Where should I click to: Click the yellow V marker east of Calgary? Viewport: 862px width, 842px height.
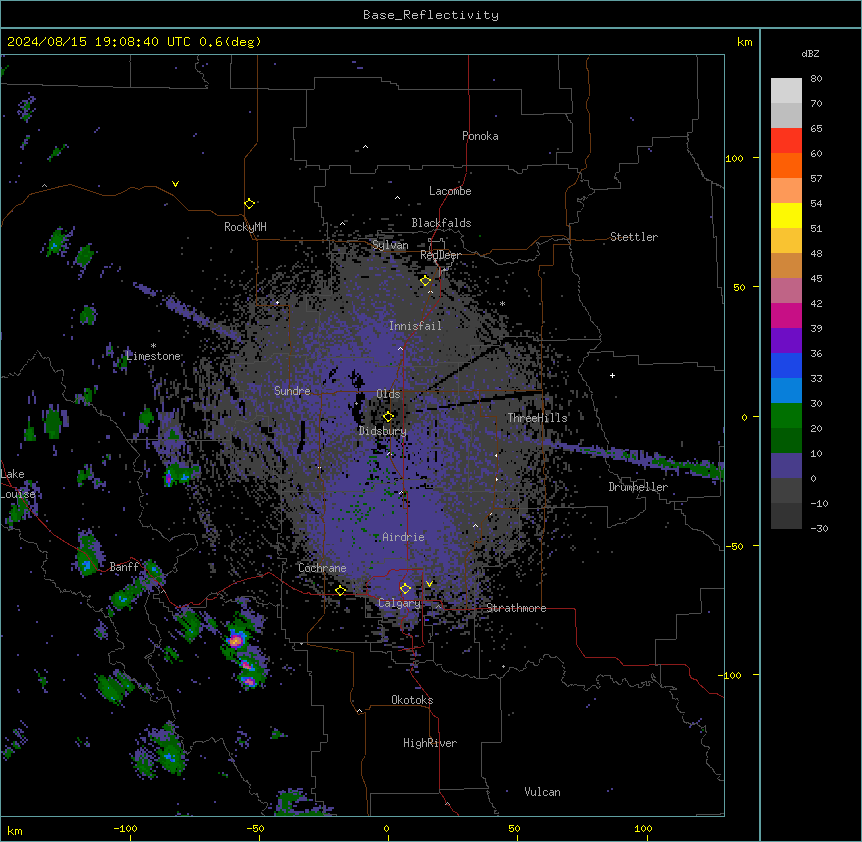[x=429, y=584]
